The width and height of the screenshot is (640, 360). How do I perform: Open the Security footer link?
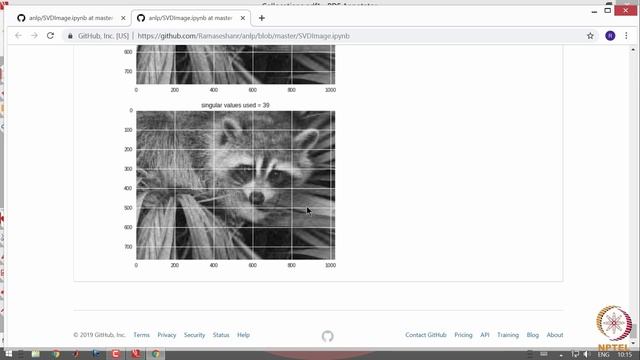pyautogui.click(x=194, y=335)
